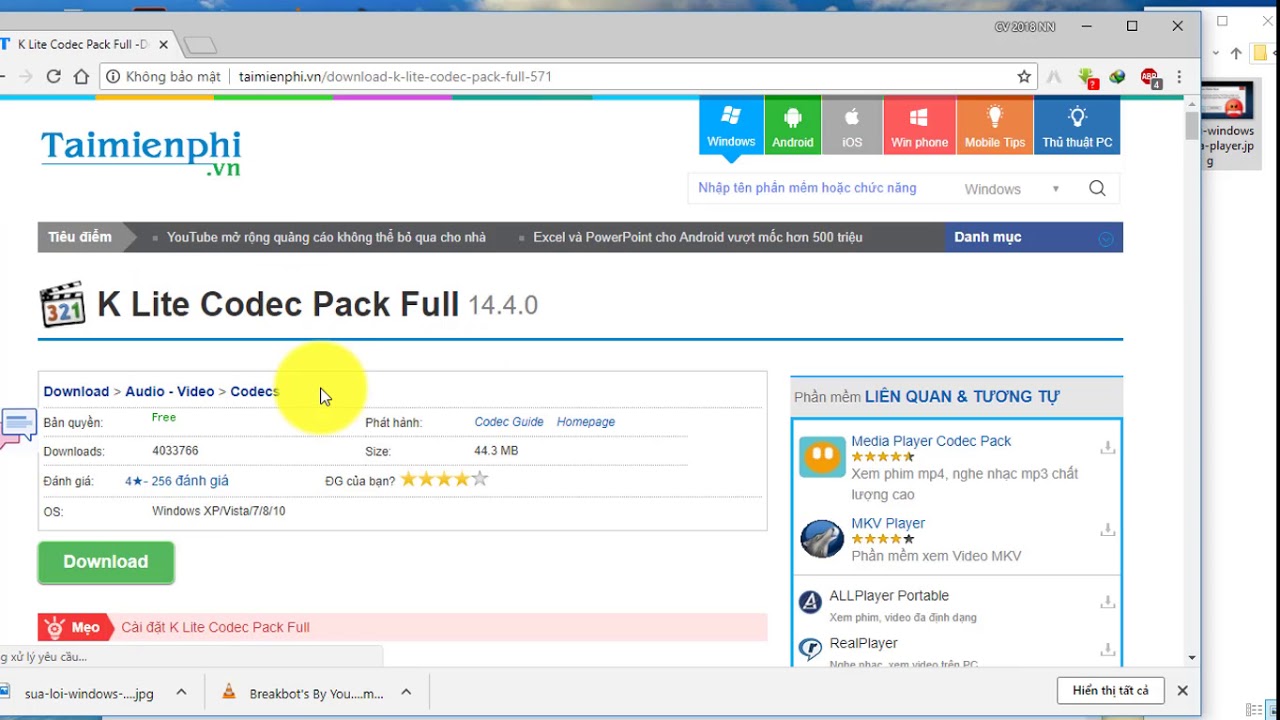1280x720 pixels.
Task: Open the Media Player Codec Pack link
Action: point(931,441)
